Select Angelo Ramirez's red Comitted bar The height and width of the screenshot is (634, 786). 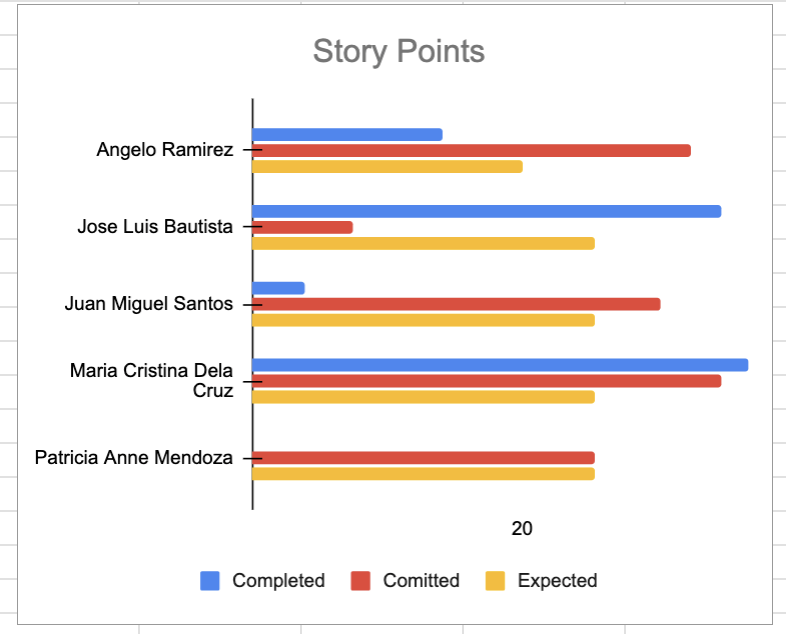(x=471, y=150)
